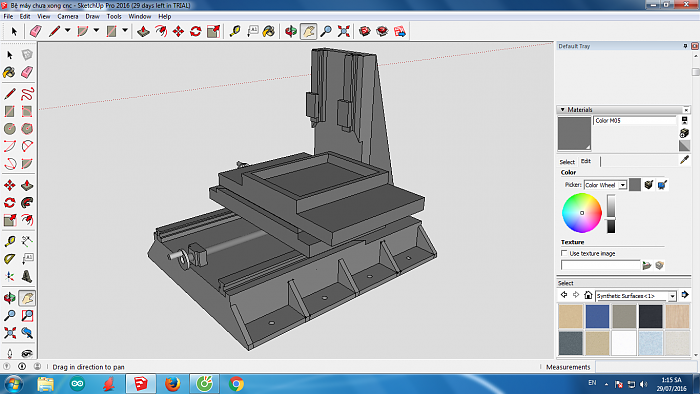Image resolution: width=700 pixels, height=394 pixels.
Task: Open Extension Warehouse from top toolbar
Action: point(382,31)
